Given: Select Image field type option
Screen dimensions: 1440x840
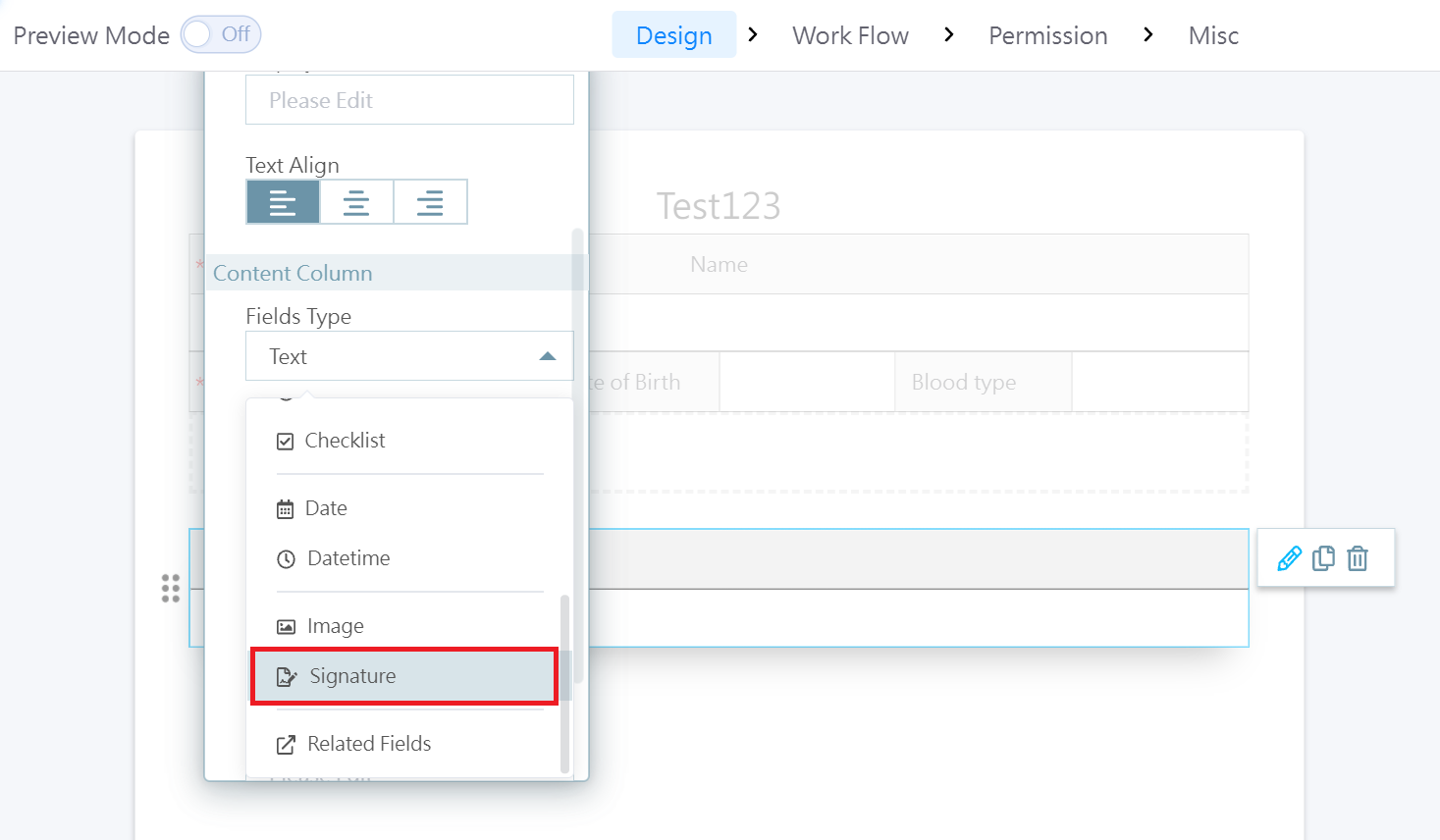Looking at the screenshot, I should [x=335, y=626].
